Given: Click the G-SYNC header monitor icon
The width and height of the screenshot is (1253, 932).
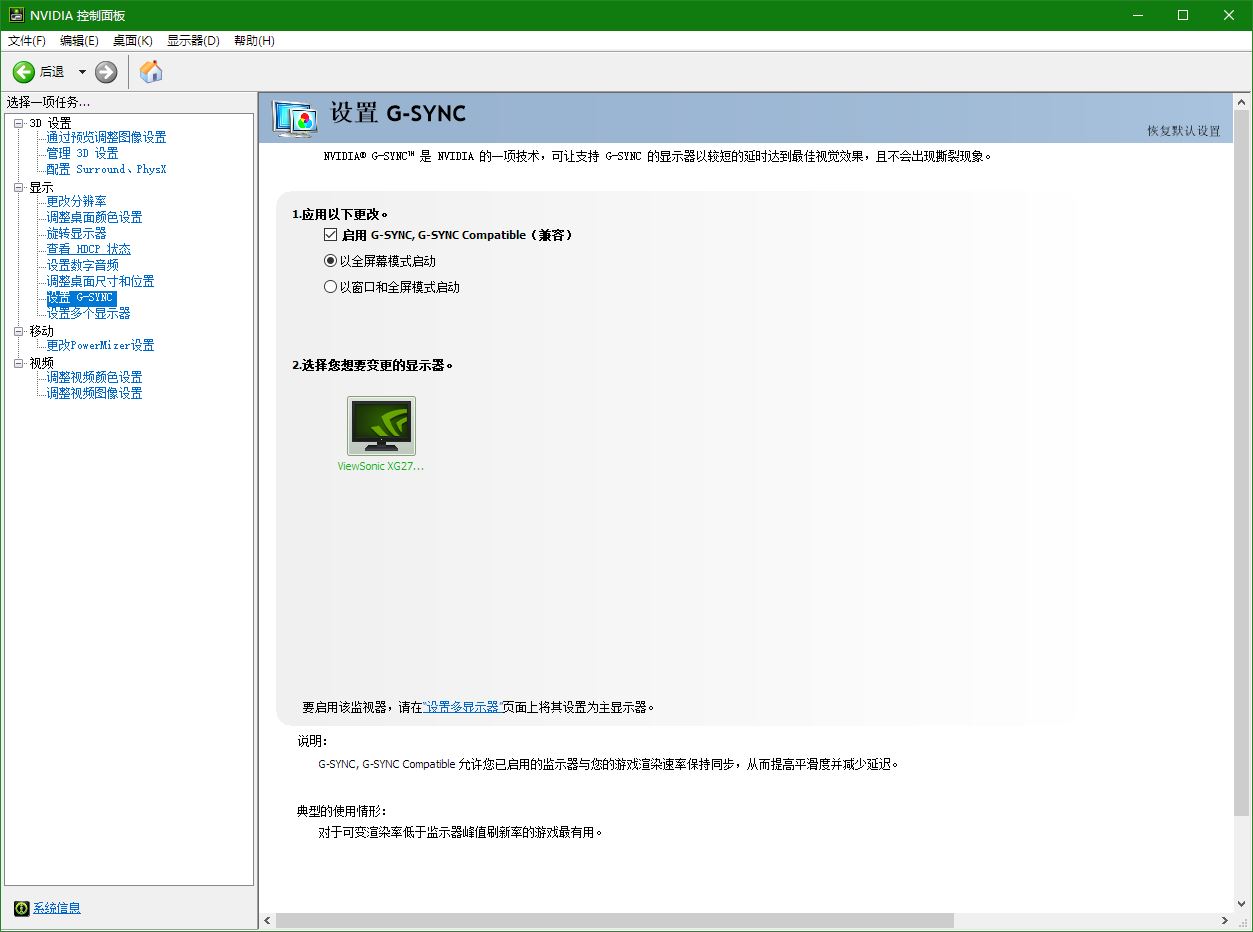Looking at the screenshot, I should point(296,118).
